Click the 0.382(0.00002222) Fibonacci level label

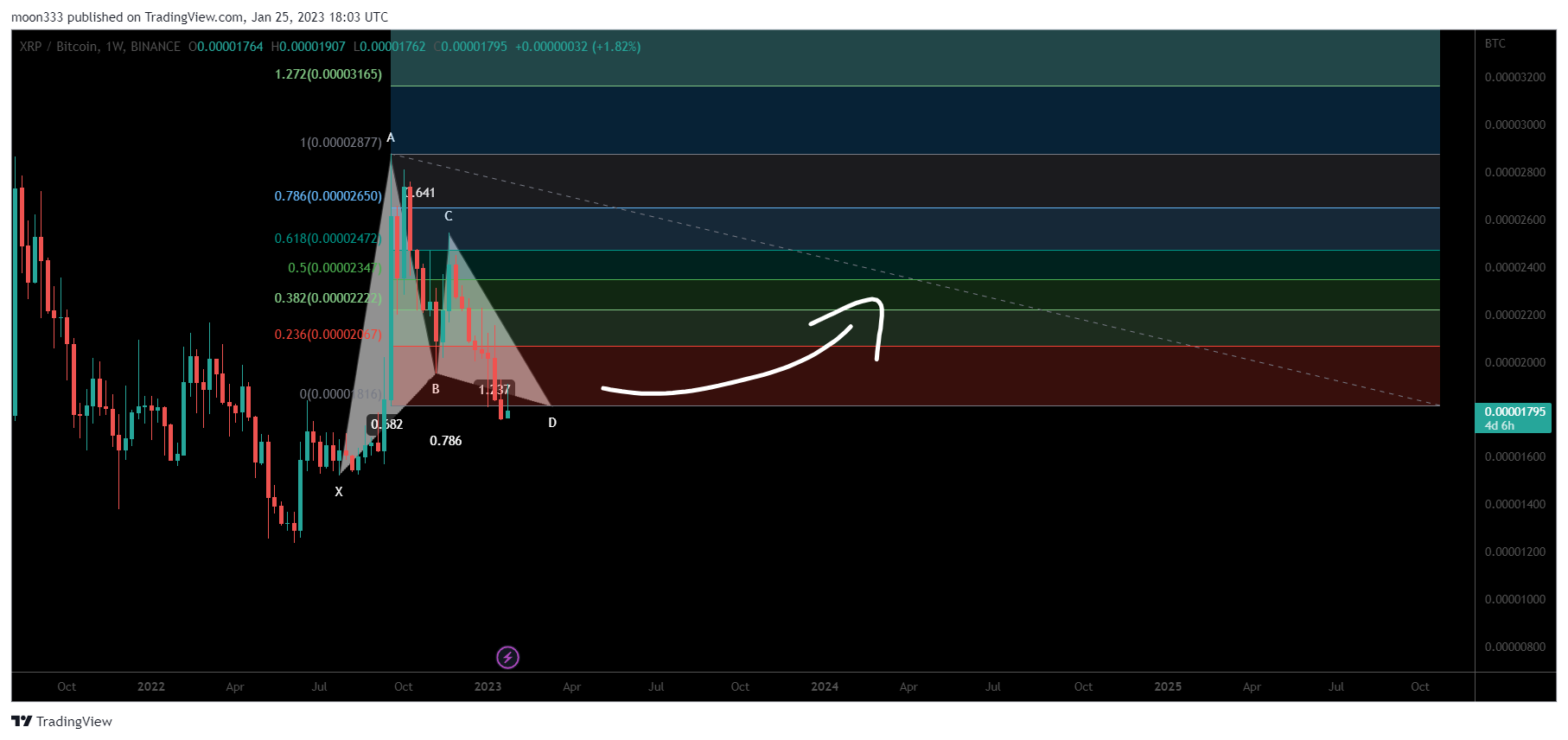[328, 298]
